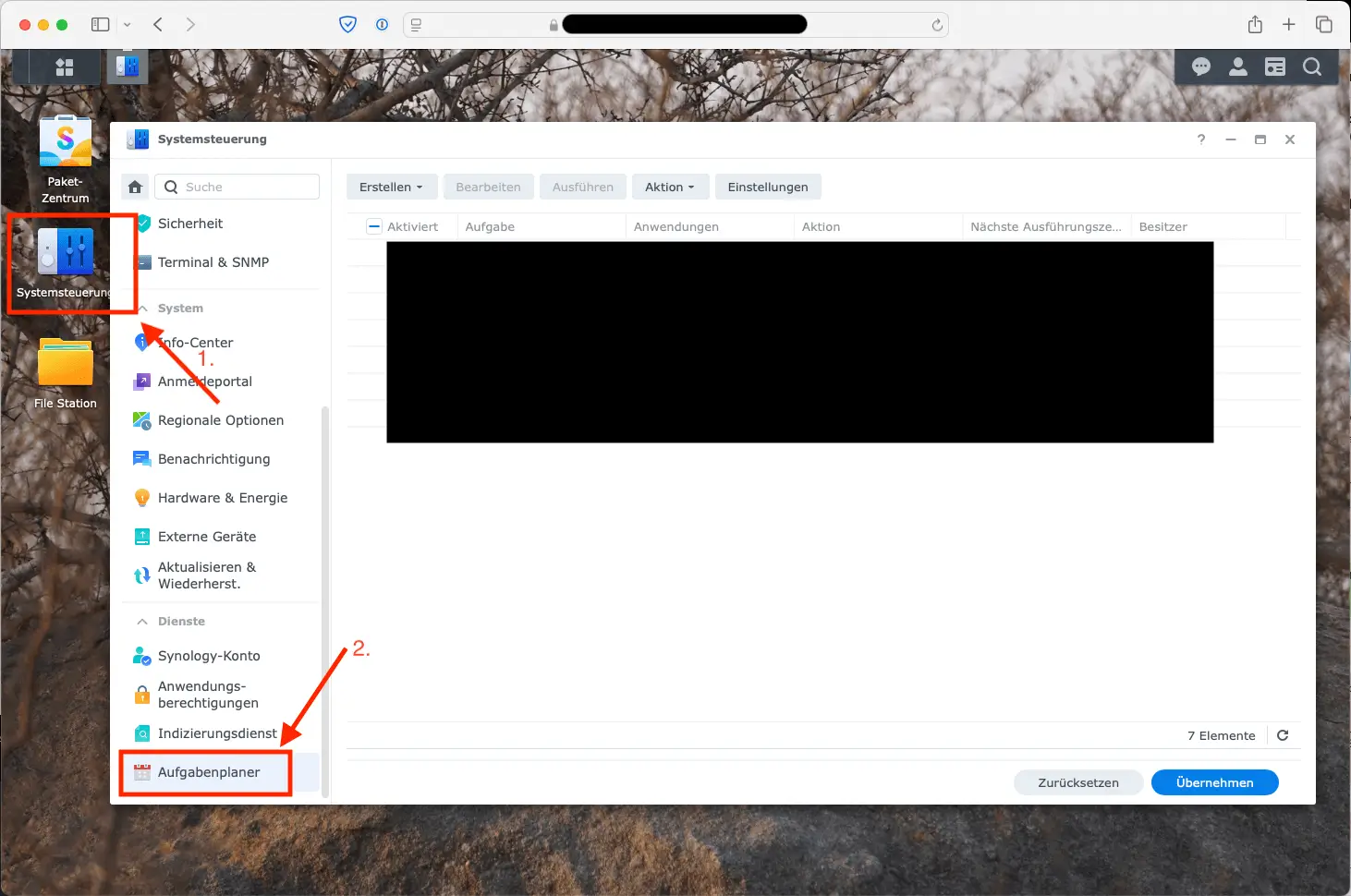Open the main menu grid icon top left

click(64, 66)
